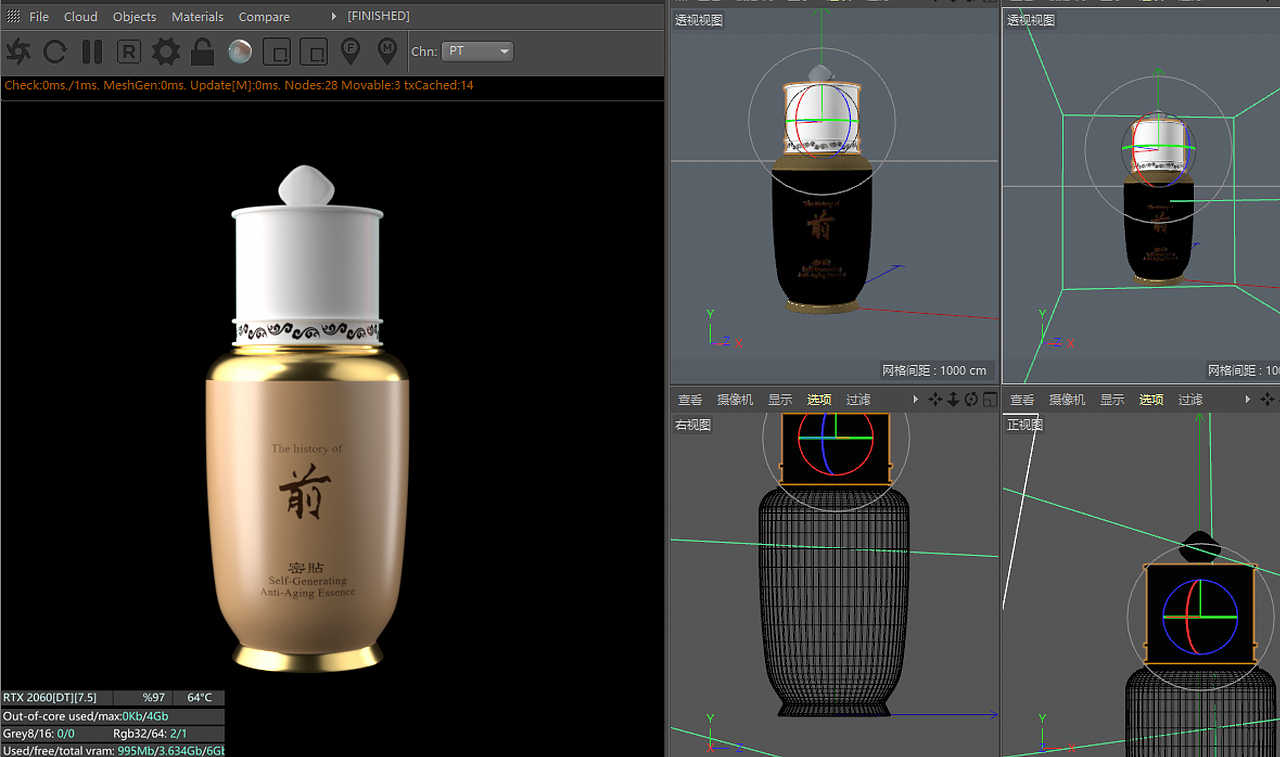Click the rotate view icon of 右视图 viewport
The image size is (1280, 757).
point(971,400)
